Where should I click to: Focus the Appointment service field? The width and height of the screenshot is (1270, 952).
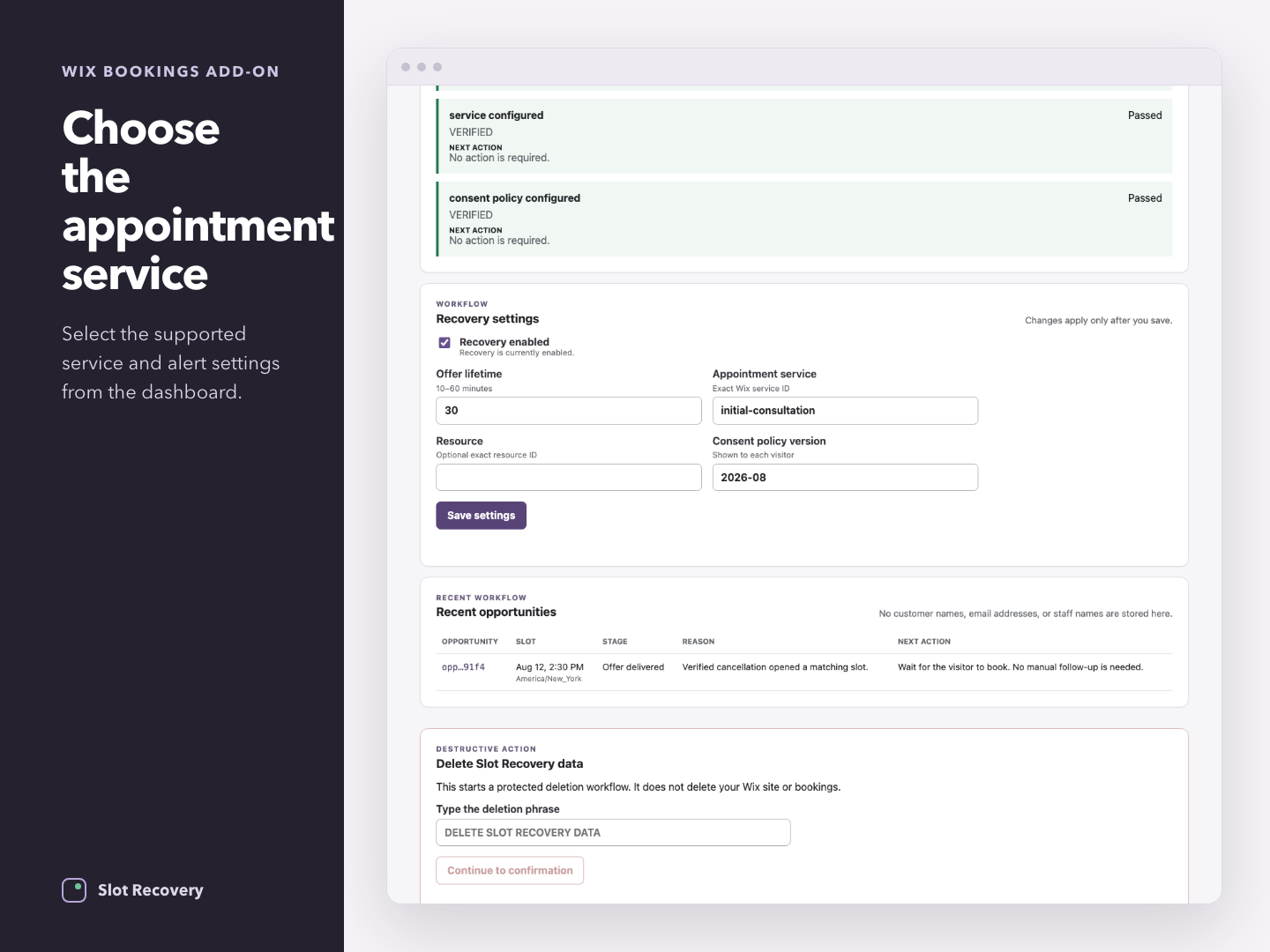(845, 411)
